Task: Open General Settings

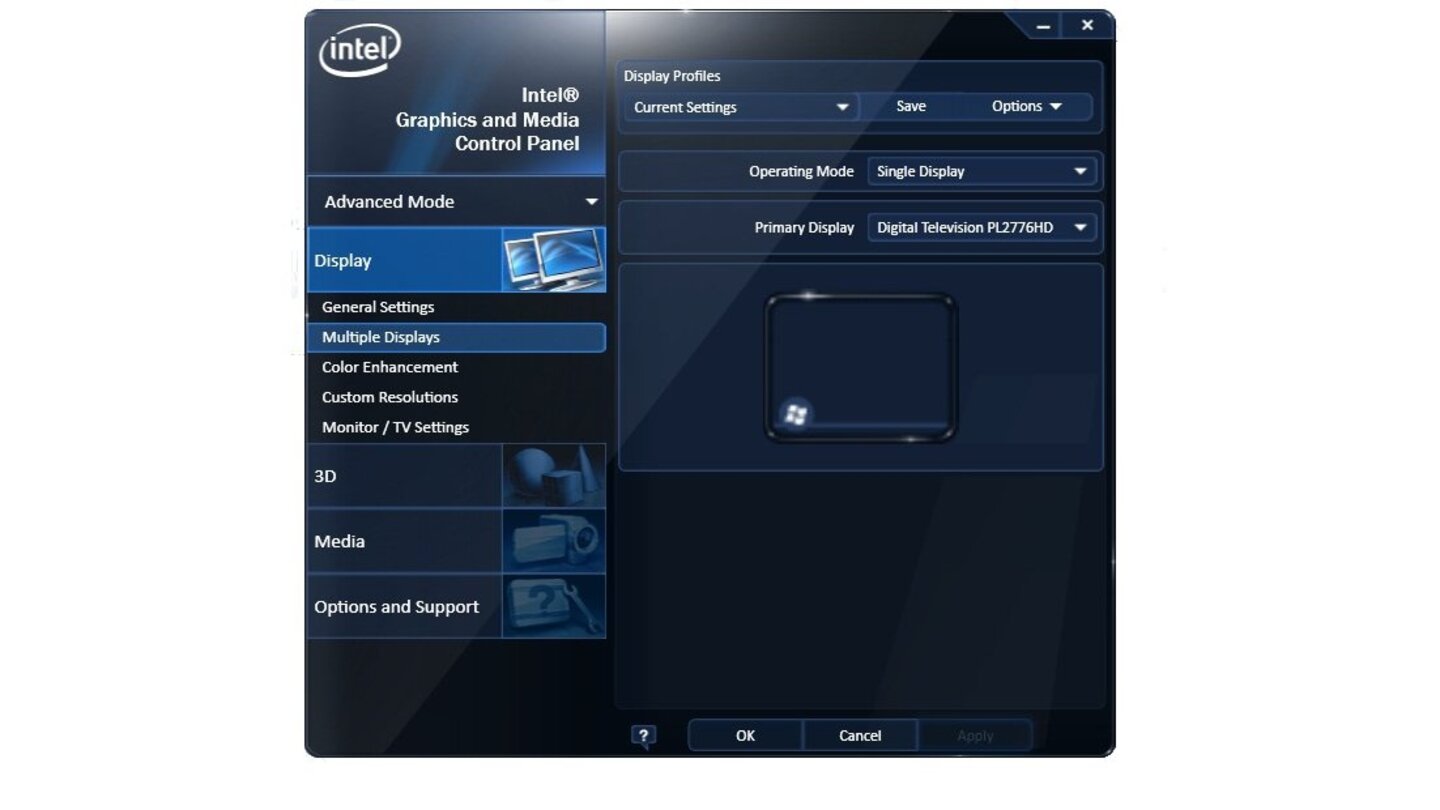Action: pyautogui.click(x=378, y=307)
